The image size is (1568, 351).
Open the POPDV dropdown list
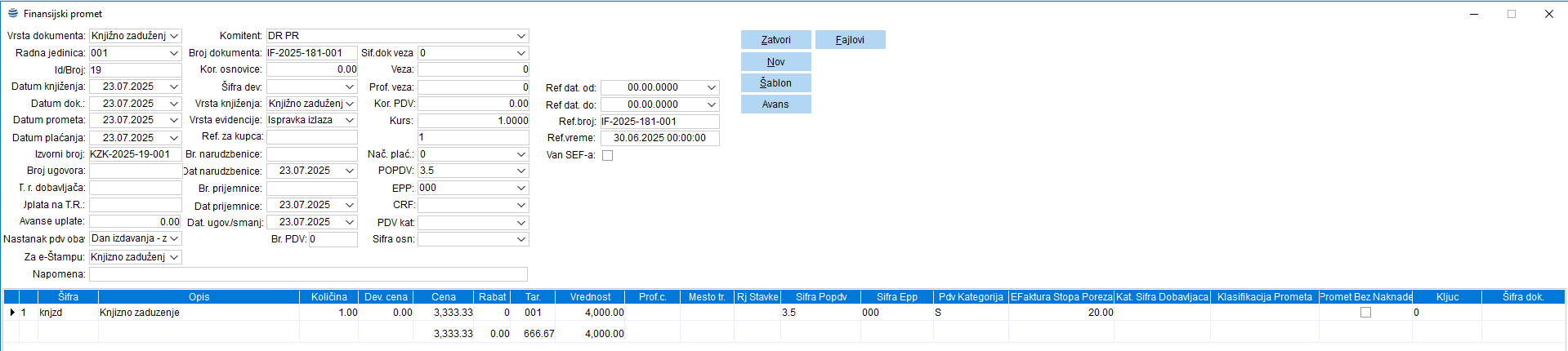(520, 171)
